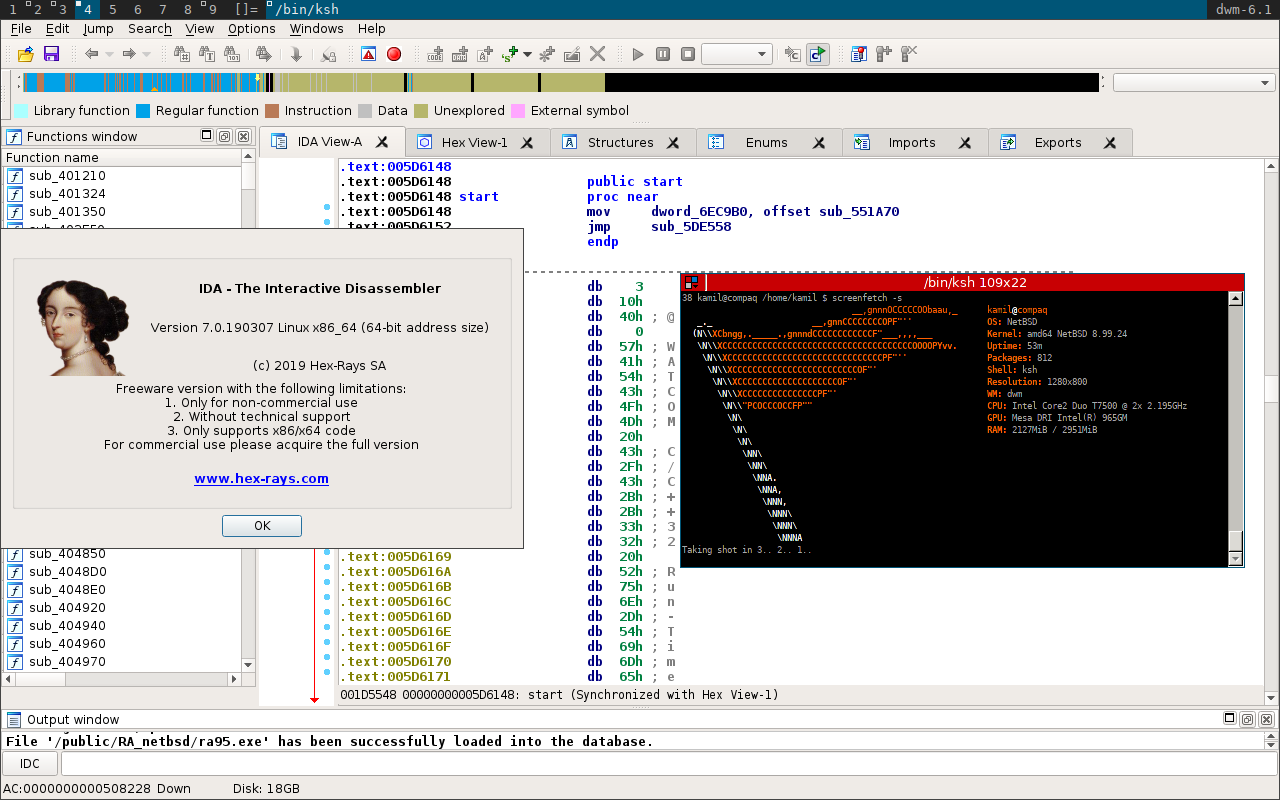Open the debugger selection combo box
This screenshot has height=800, width=1280.
[x=736, y=54]
